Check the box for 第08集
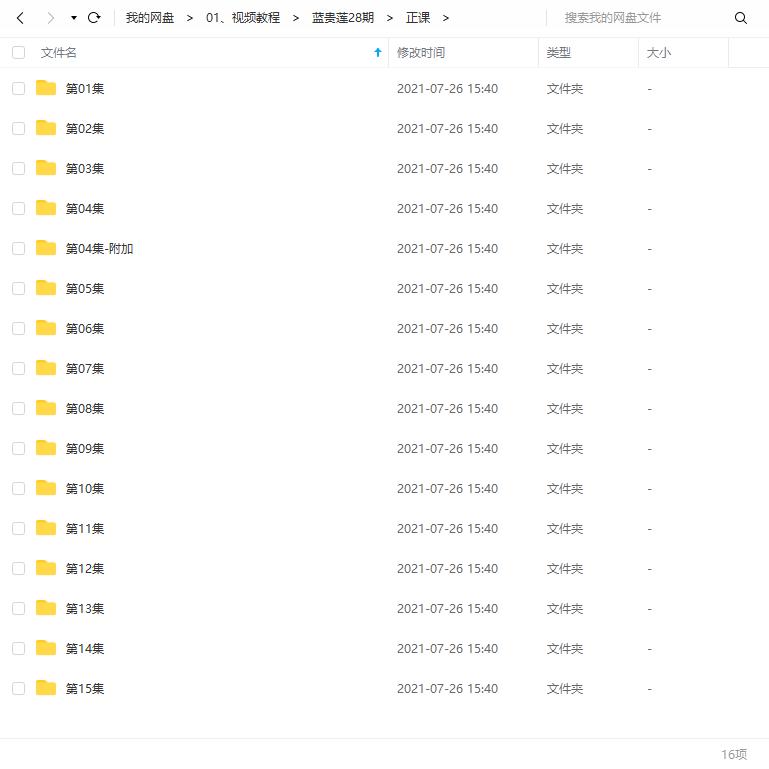 19,409
